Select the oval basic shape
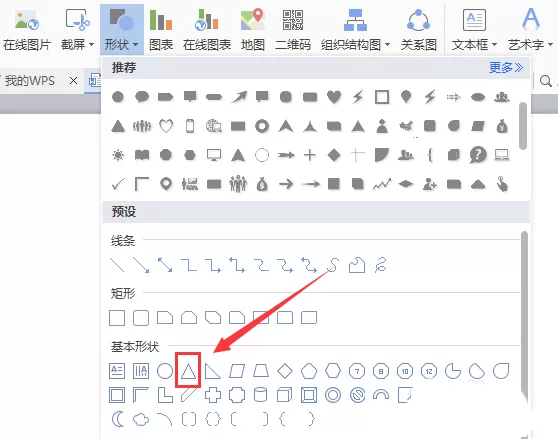This screenshot has width=558, height=439. pyautogui.click(x=165, y=371)
